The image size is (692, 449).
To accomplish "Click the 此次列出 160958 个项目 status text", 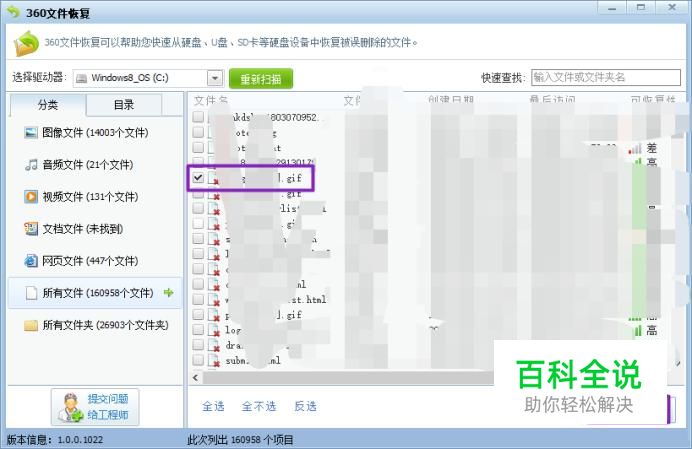I will [241, 440].
